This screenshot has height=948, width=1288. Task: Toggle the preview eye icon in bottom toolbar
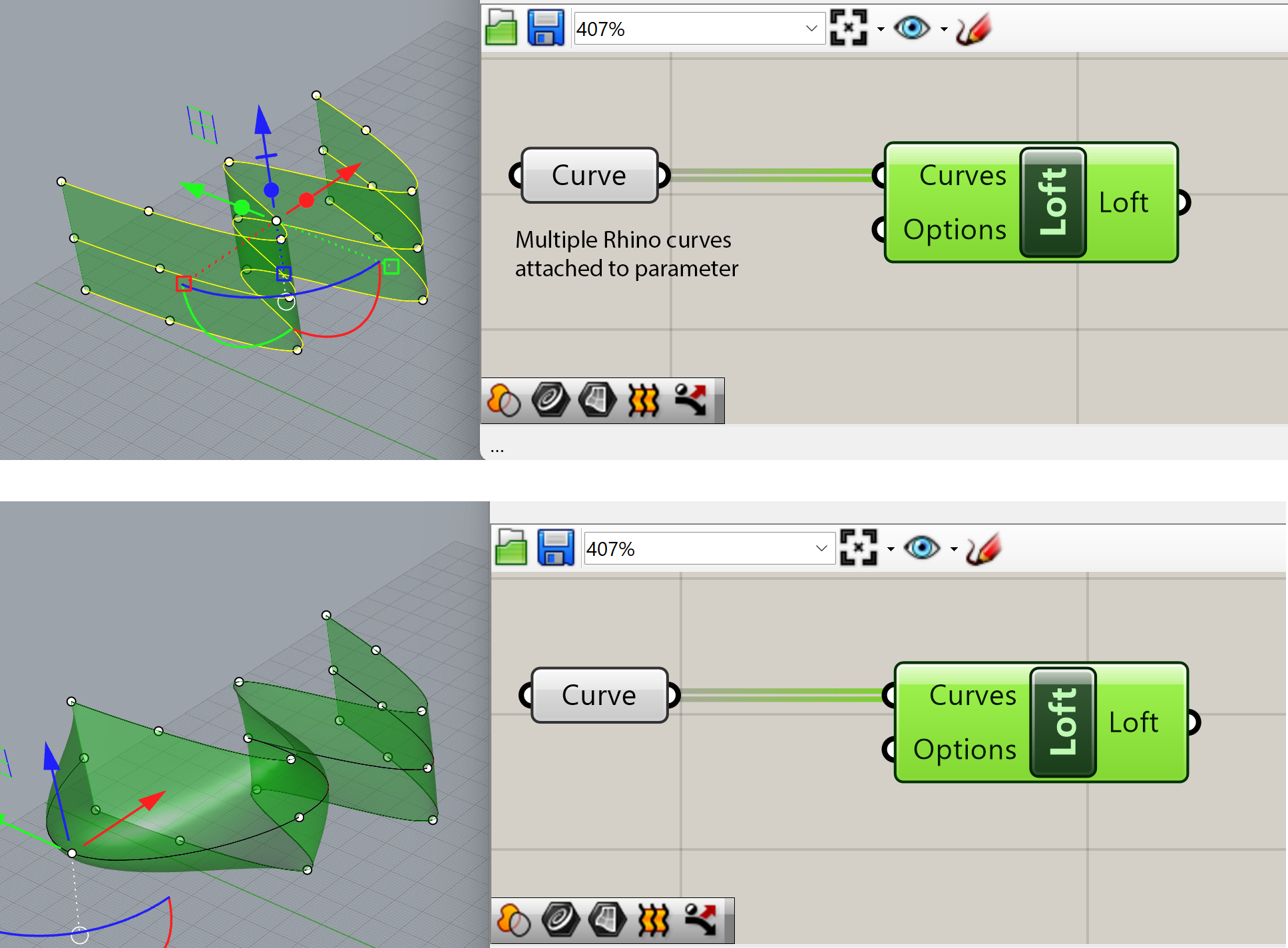click(921, 548)
